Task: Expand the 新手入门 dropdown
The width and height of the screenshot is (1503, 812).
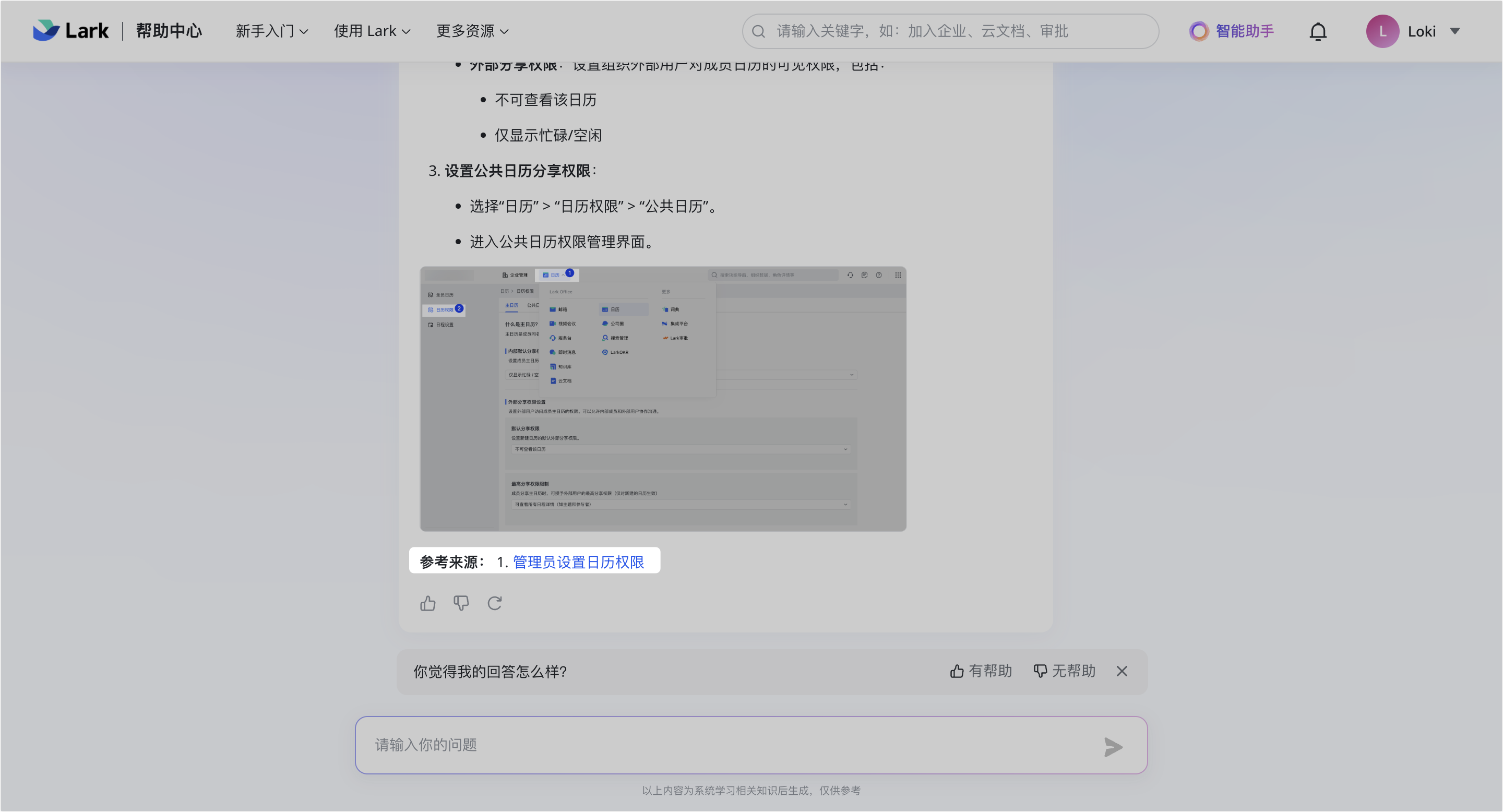Action: click(x=272, y=31)
